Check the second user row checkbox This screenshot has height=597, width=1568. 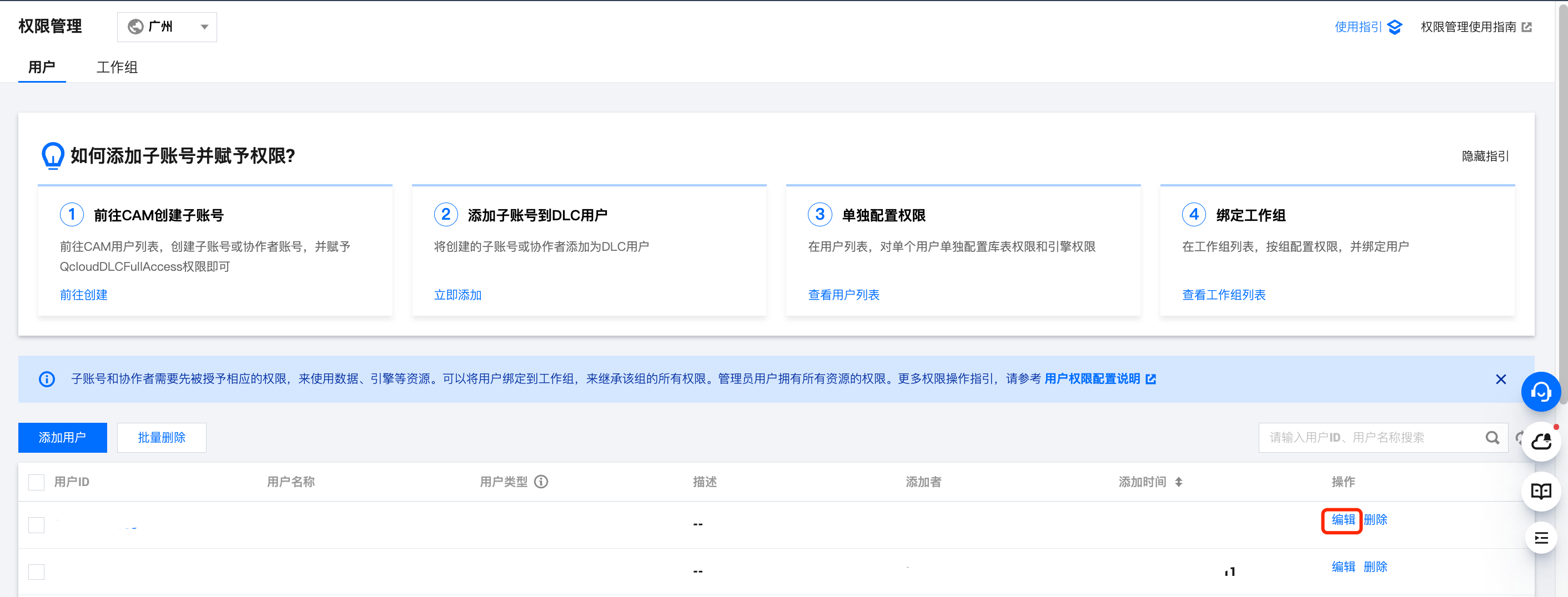point(37,571)
